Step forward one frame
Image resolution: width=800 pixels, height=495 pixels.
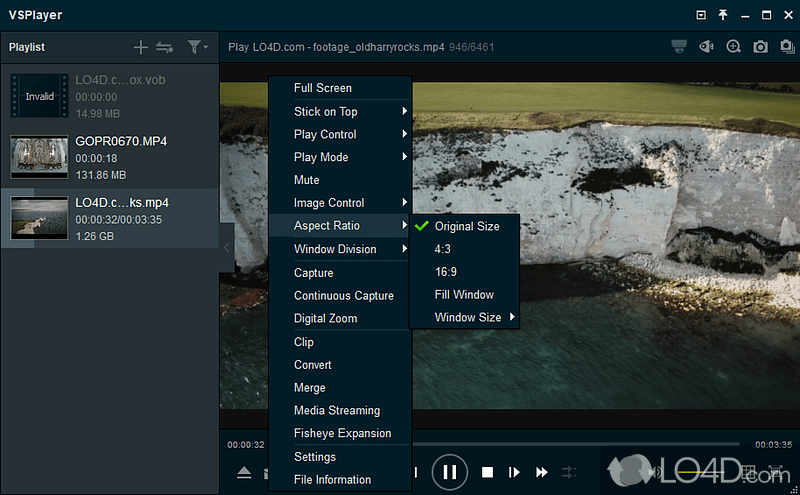(514, 473)
